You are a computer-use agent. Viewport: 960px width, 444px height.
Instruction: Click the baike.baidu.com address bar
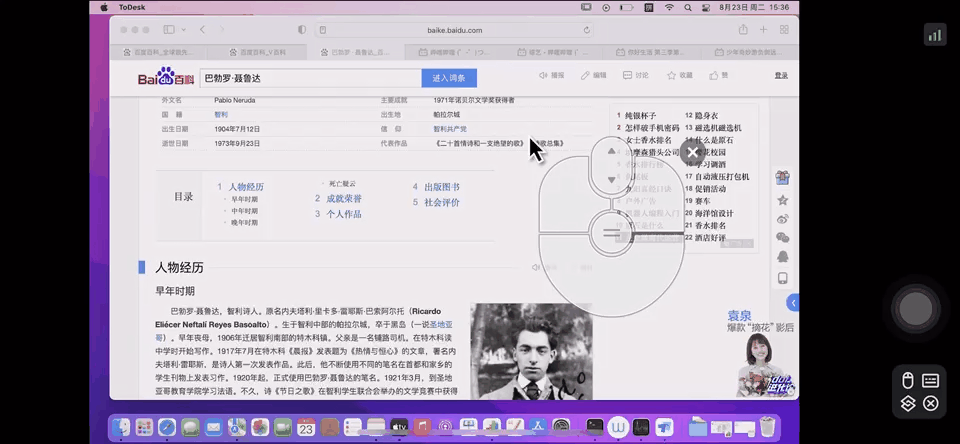tap(455, 30)
